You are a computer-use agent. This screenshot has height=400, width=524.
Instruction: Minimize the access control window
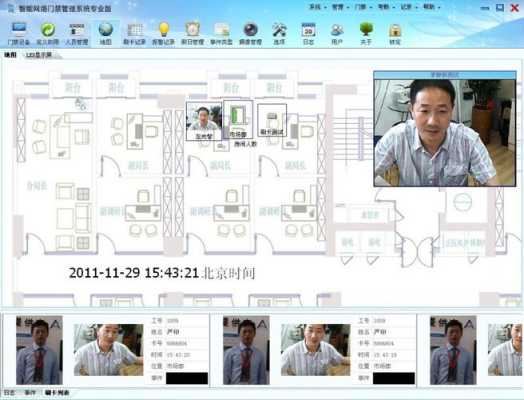coord(485,8)
